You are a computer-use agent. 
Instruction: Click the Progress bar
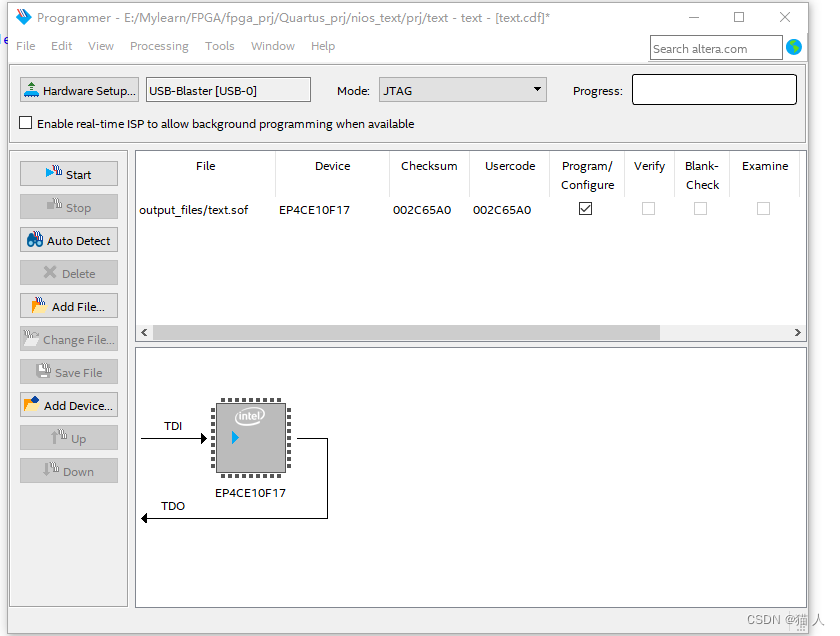[x=714, y=89]
